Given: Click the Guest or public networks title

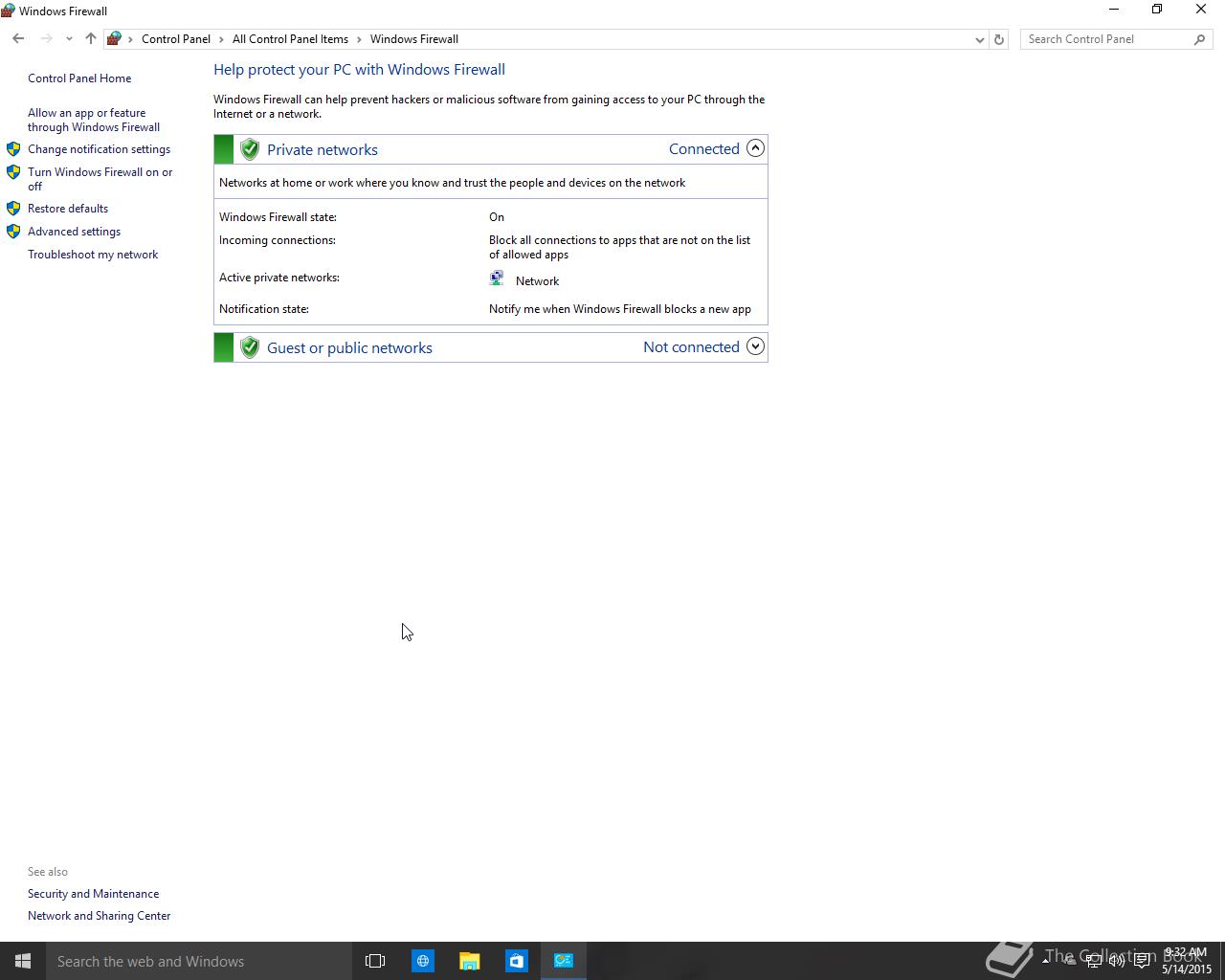Looking at the screenshot, I should (349, 347).
